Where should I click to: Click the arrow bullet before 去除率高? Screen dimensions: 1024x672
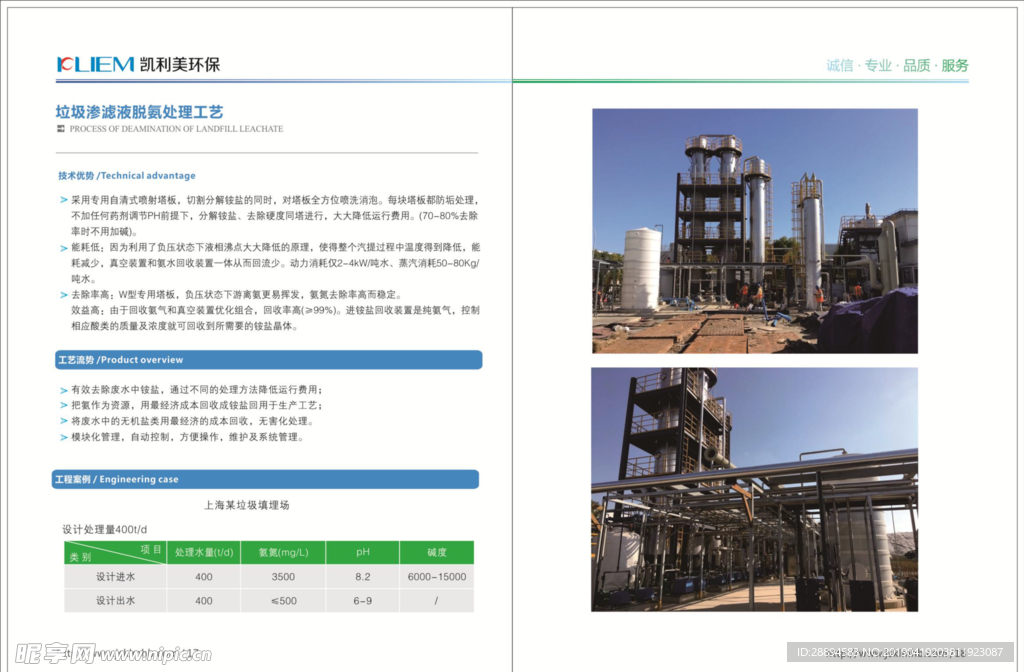coord(64,295)
